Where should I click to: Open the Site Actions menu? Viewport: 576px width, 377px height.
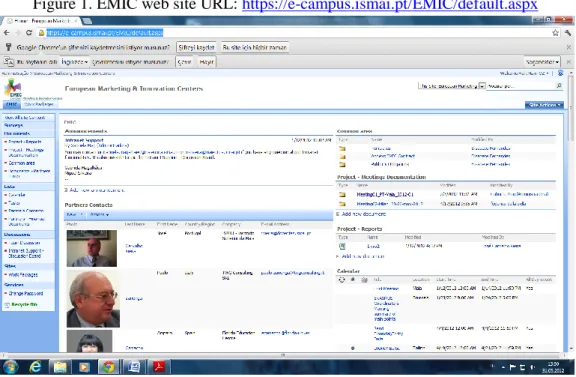tap(544, 105)
